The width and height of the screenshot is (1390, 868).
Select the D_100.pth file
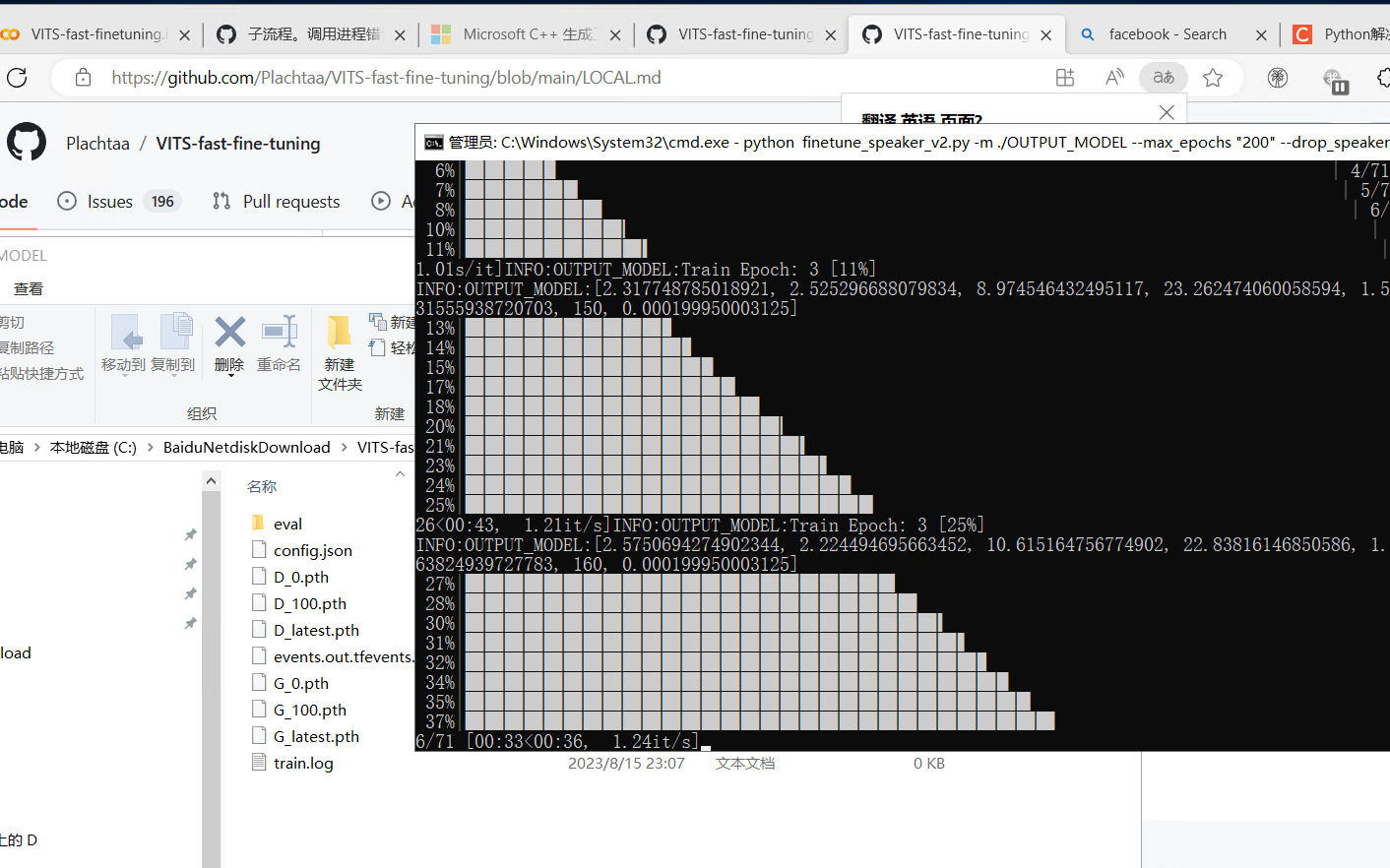coord(309,603)
